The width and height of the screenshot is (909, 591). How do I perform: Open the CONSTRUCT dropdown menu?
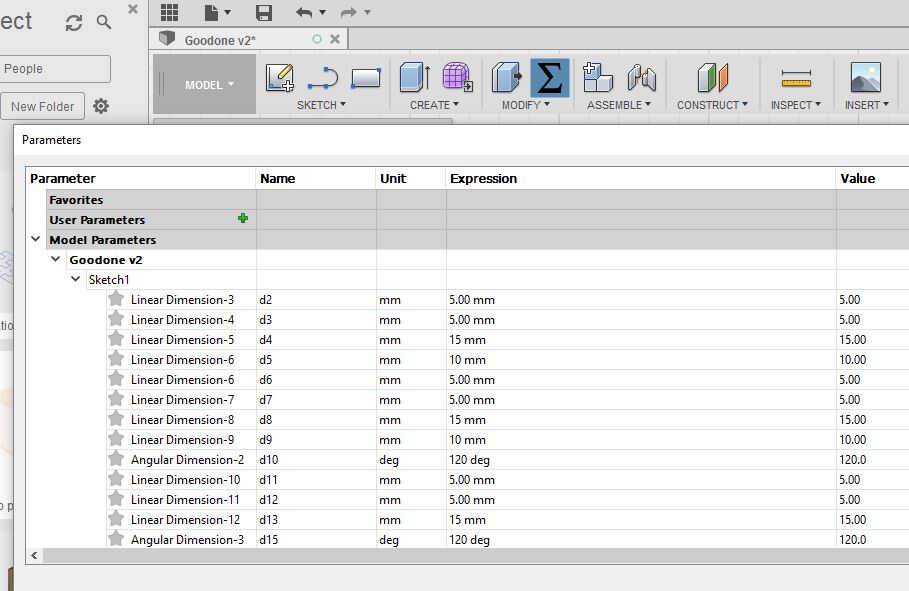pyautogui.click(x=712, y=105)
